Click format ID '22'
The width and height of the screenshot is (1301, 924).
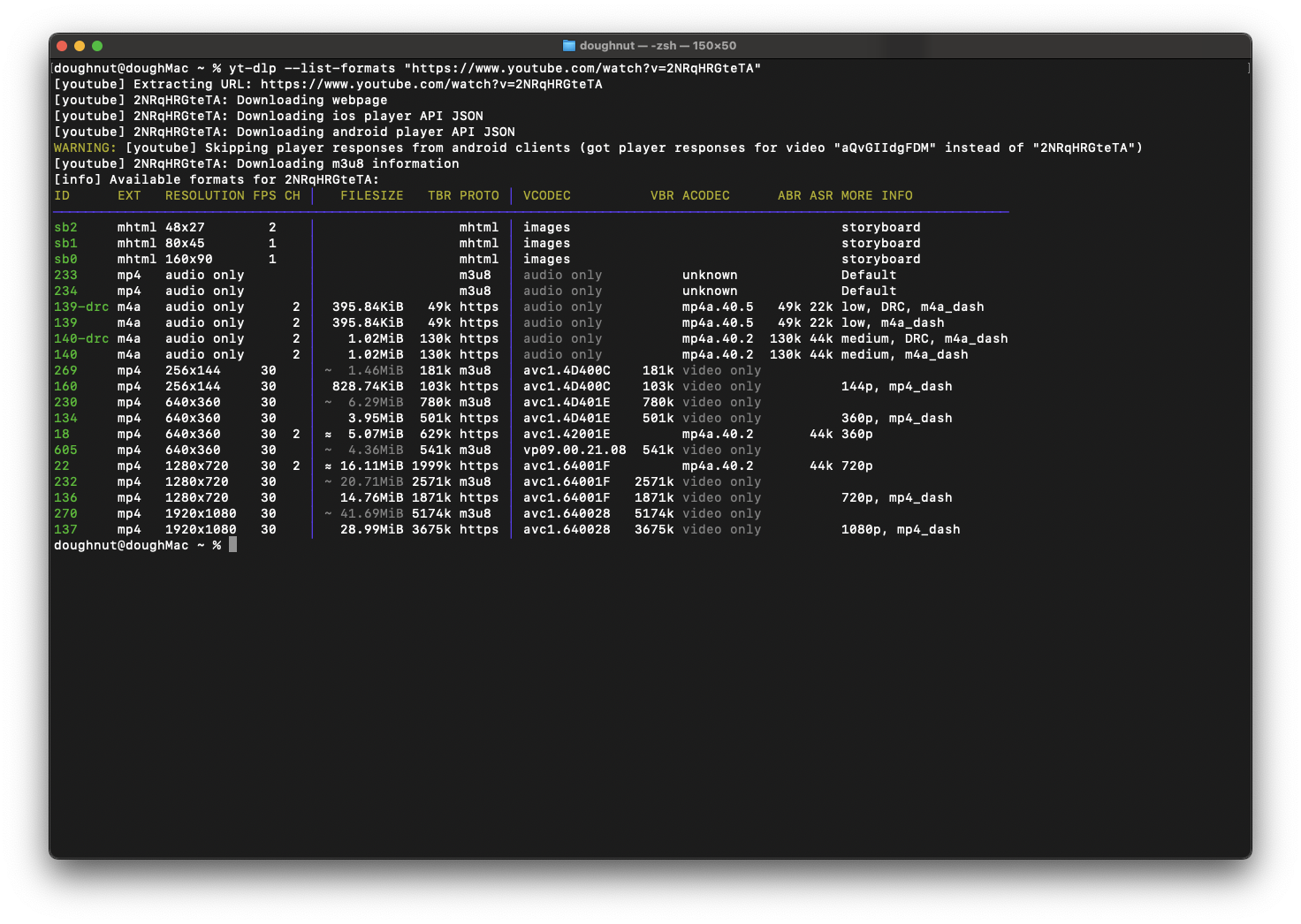tap(62, 466)
